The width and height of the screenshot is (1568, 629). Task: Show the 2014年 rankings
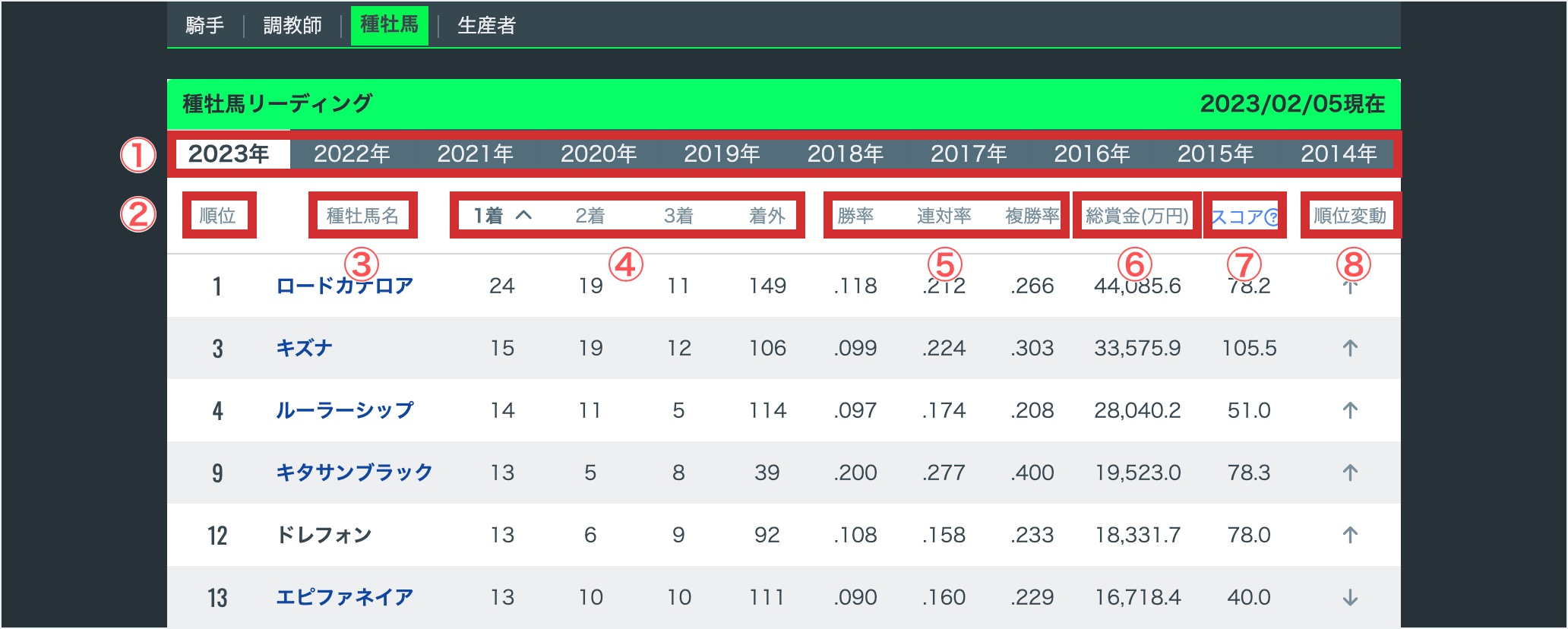click(1338, 154)
